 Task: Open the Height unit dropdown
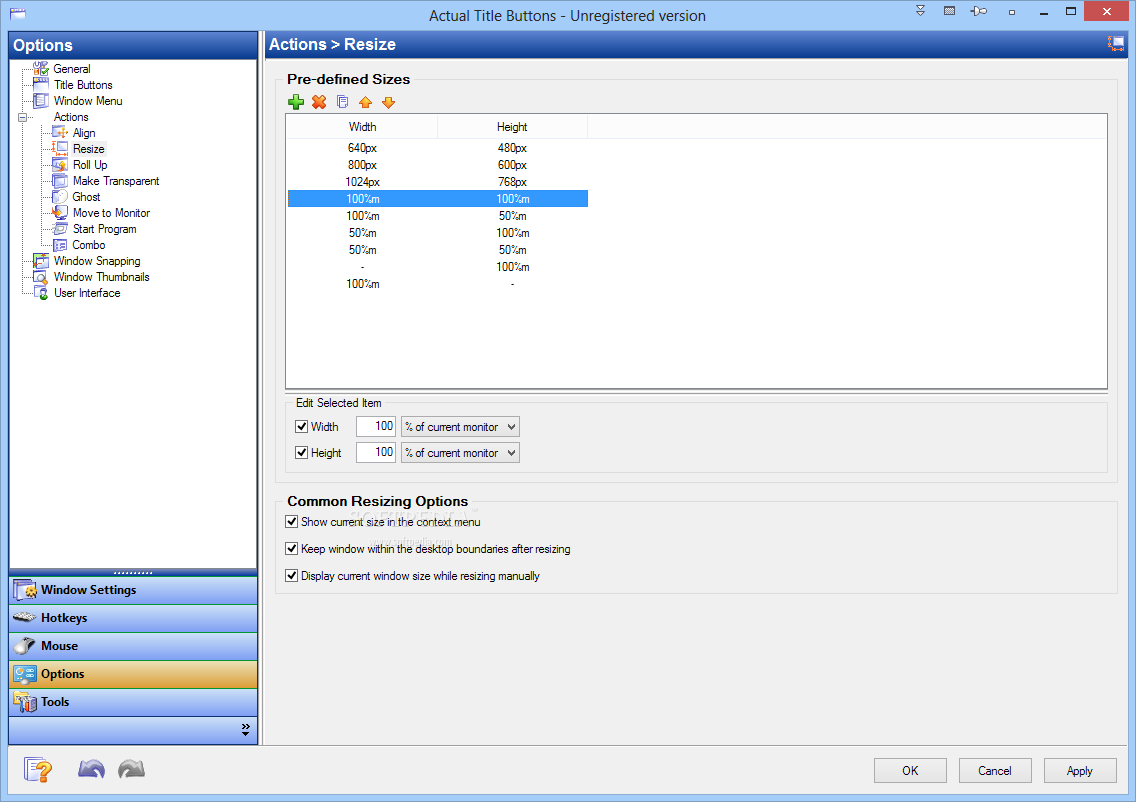click(460, 453)
